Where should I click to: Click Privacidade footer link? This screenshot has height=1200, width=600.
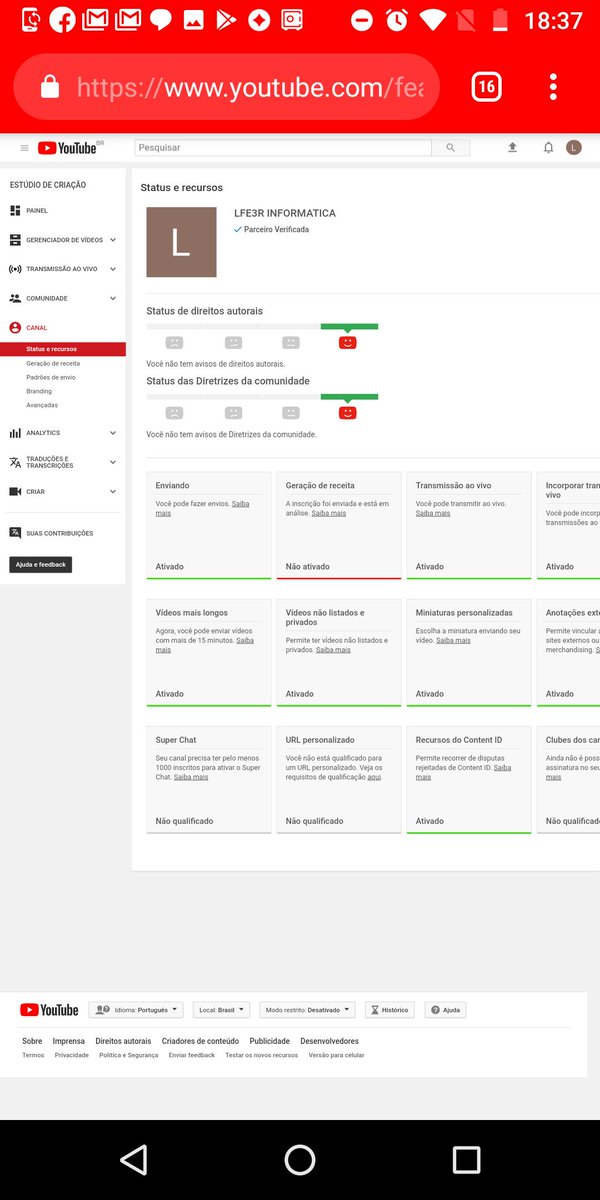[72, 1055]
